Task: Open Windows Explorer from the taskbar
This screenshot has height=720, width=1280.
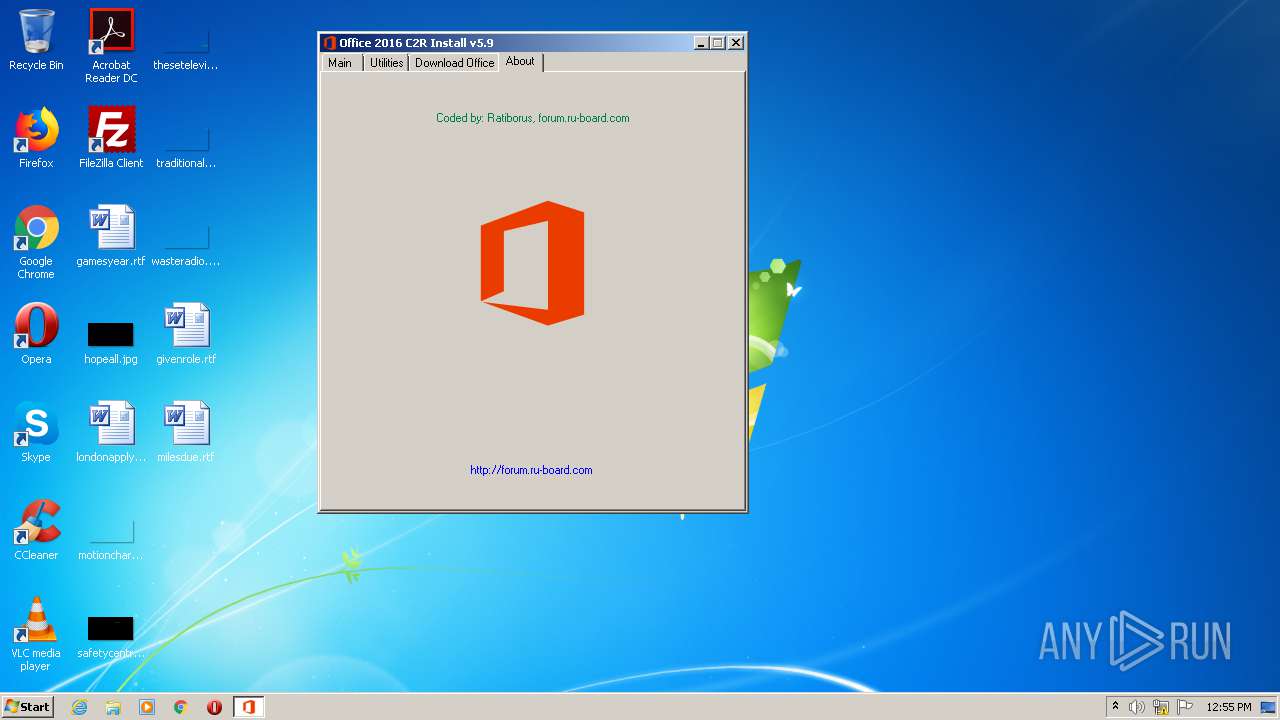Action: (113, 707)
